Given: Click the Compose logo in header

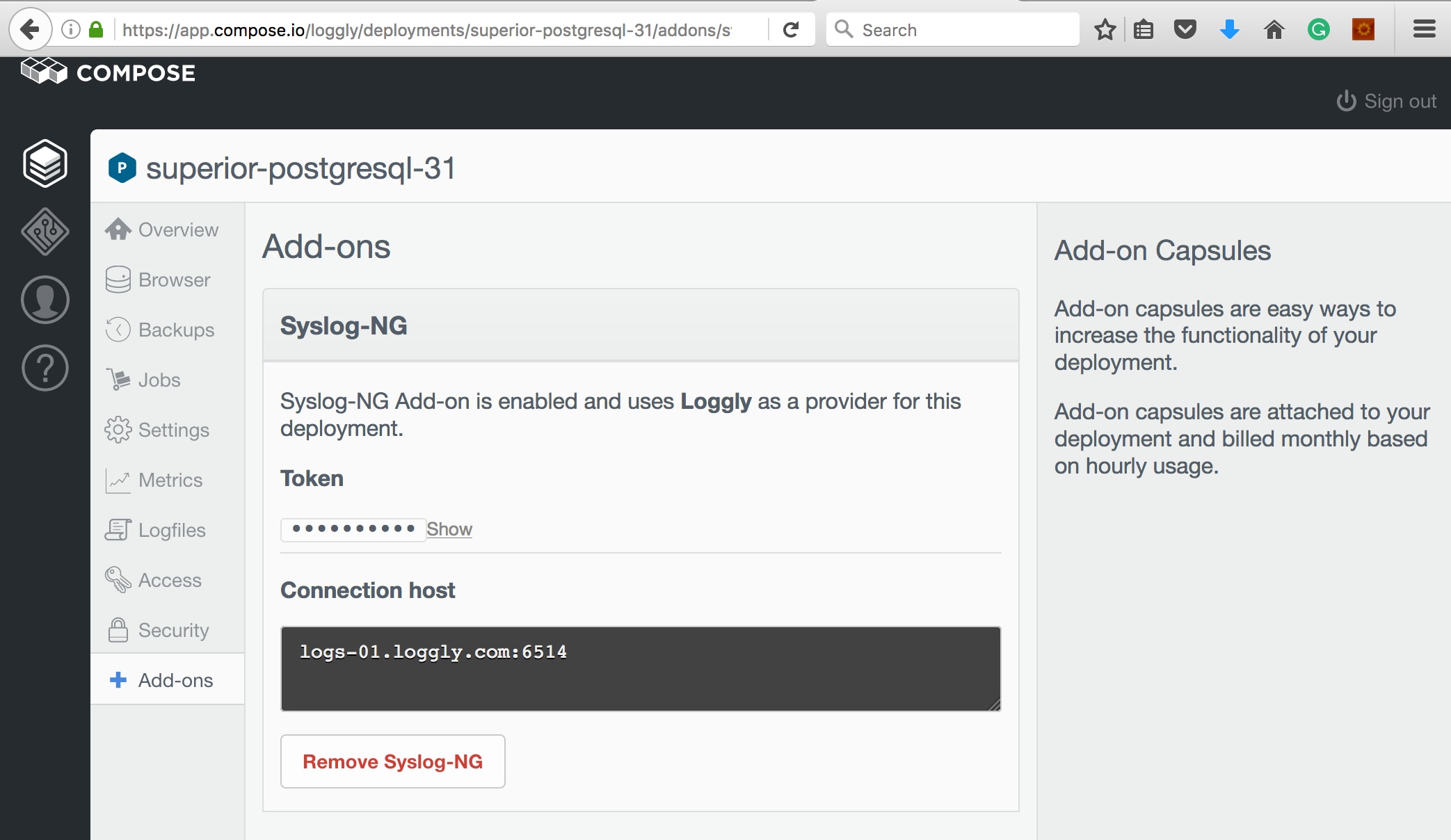Looking at the screenshot, I should click(x=109, y=72).
